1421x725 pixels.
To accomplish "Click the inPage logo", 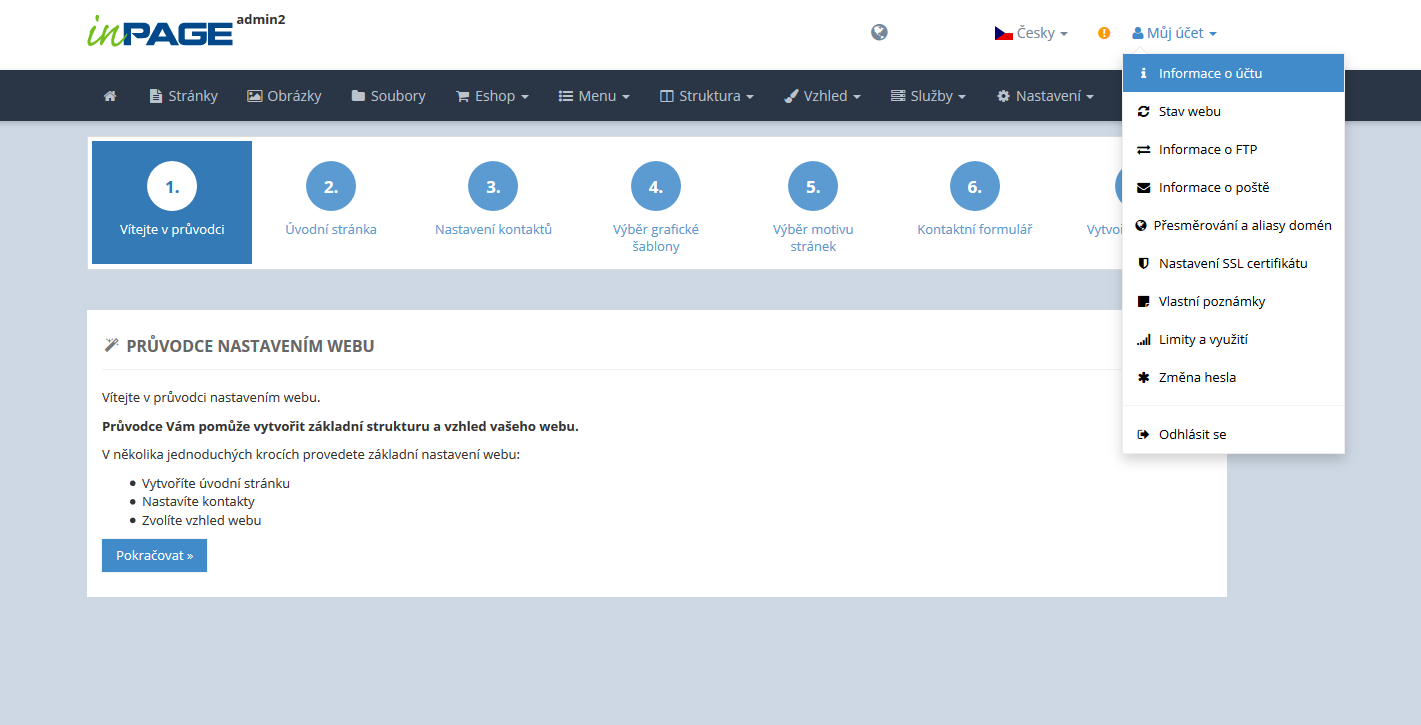I will 160,32.
